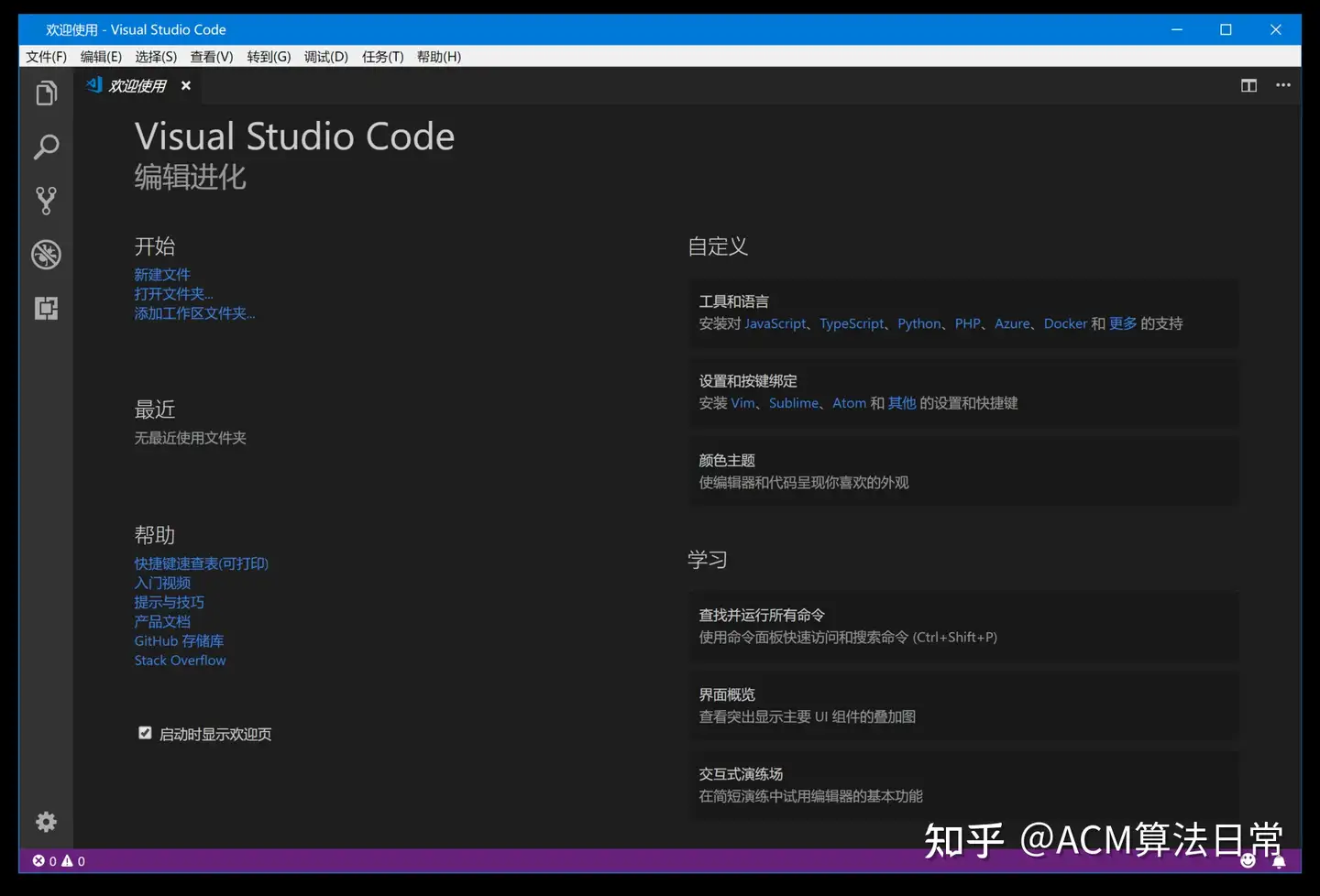Open the 交互式演练场 card
The height and width of the screenshot is (896, 1320).
pos(964,785)
